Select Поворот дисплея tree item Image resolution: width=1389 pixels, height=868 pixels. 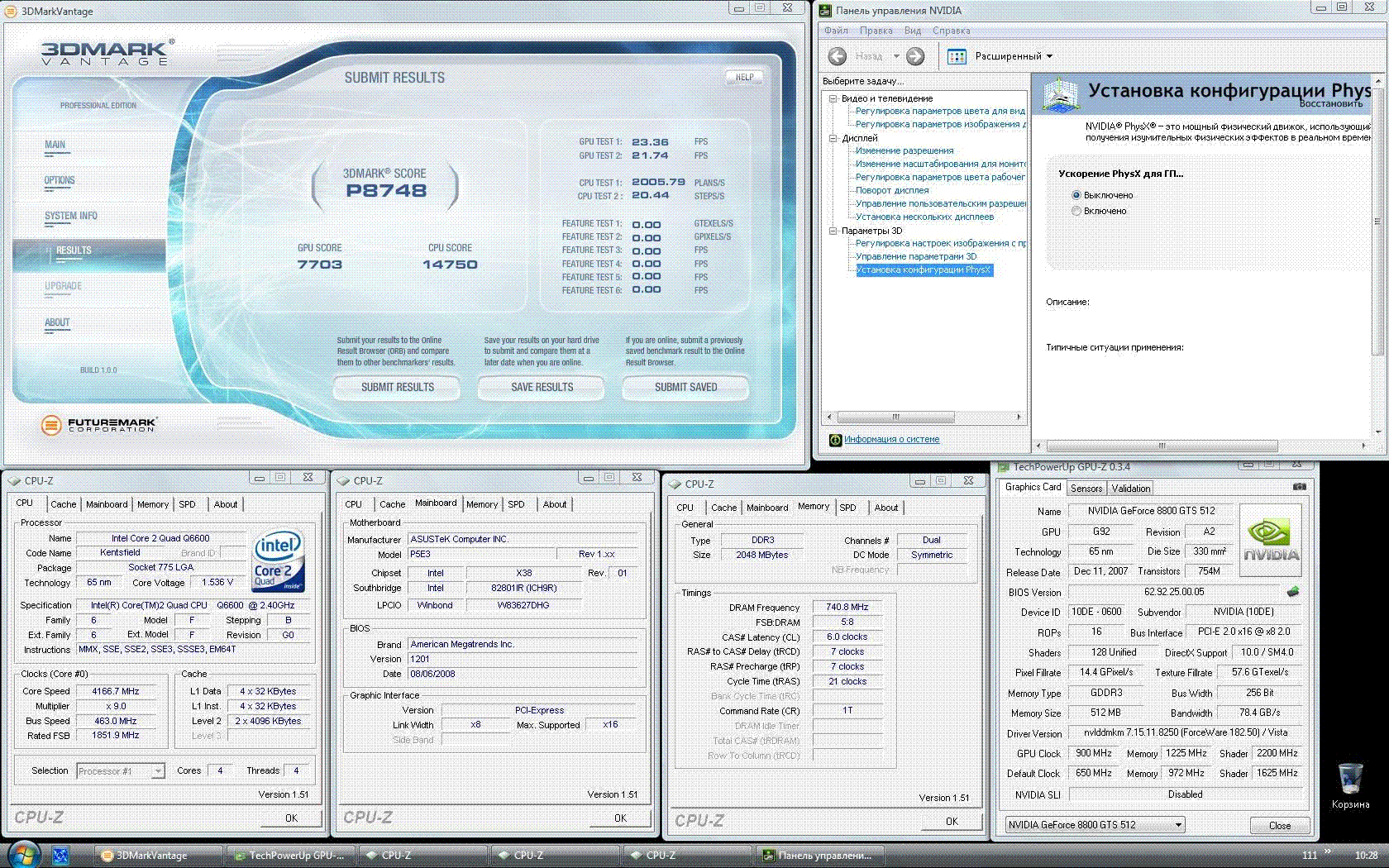tap(892, 190)
